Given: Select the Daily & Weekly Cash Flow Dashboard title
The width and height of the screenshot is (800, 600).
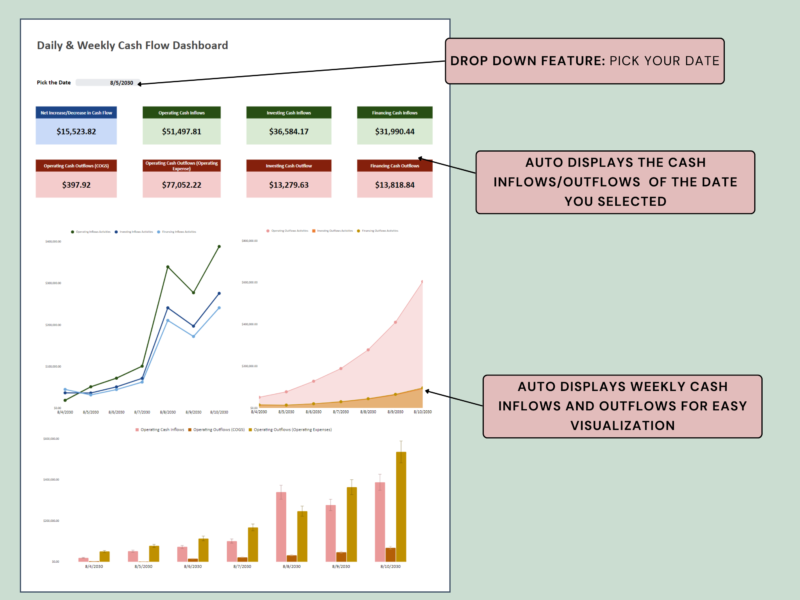Looking at the screenshot, I should [132, 45].
